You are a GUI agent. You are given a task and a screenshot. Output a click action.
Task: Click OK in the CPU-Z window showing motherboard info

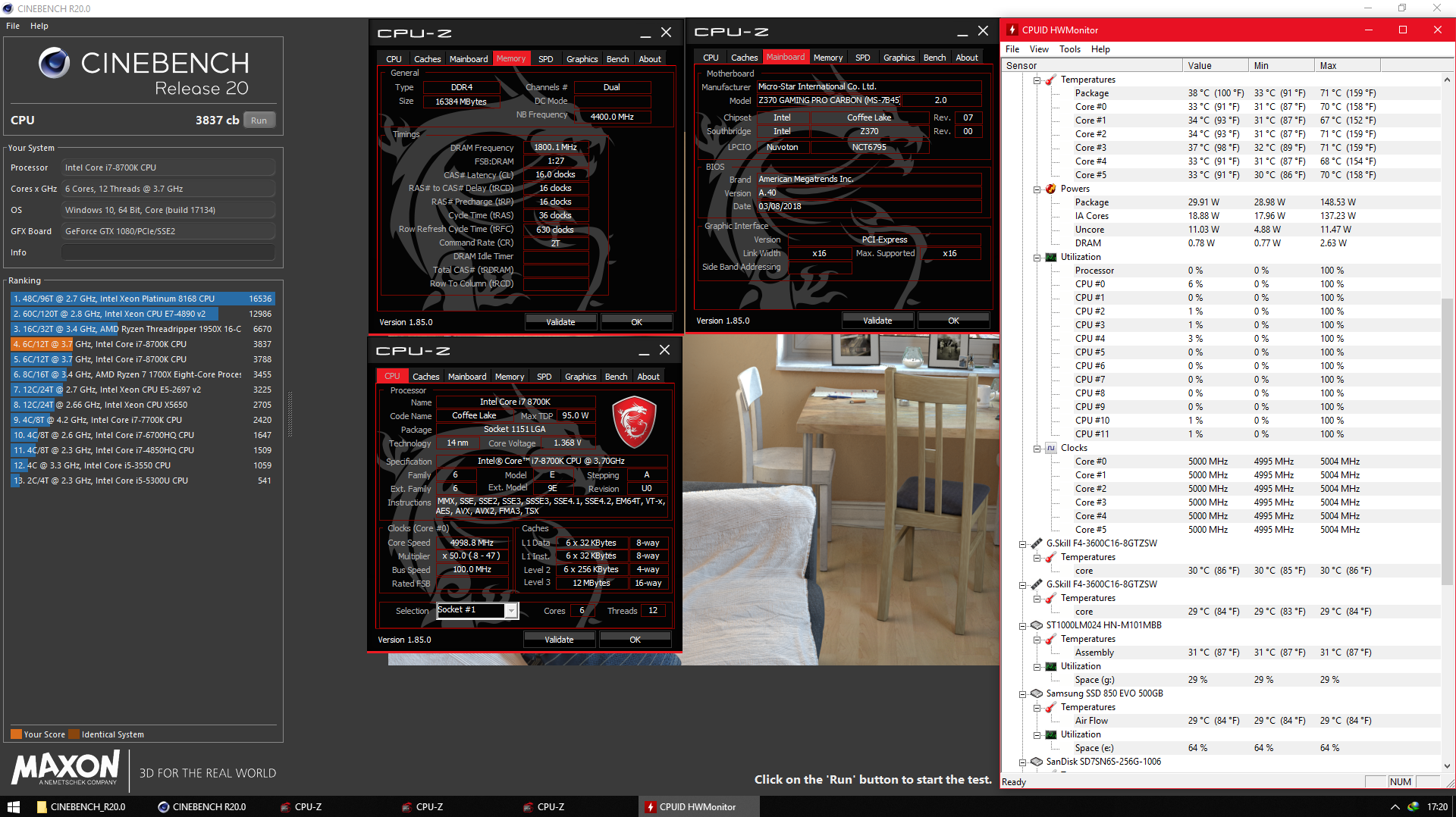[x=953, y=321]
